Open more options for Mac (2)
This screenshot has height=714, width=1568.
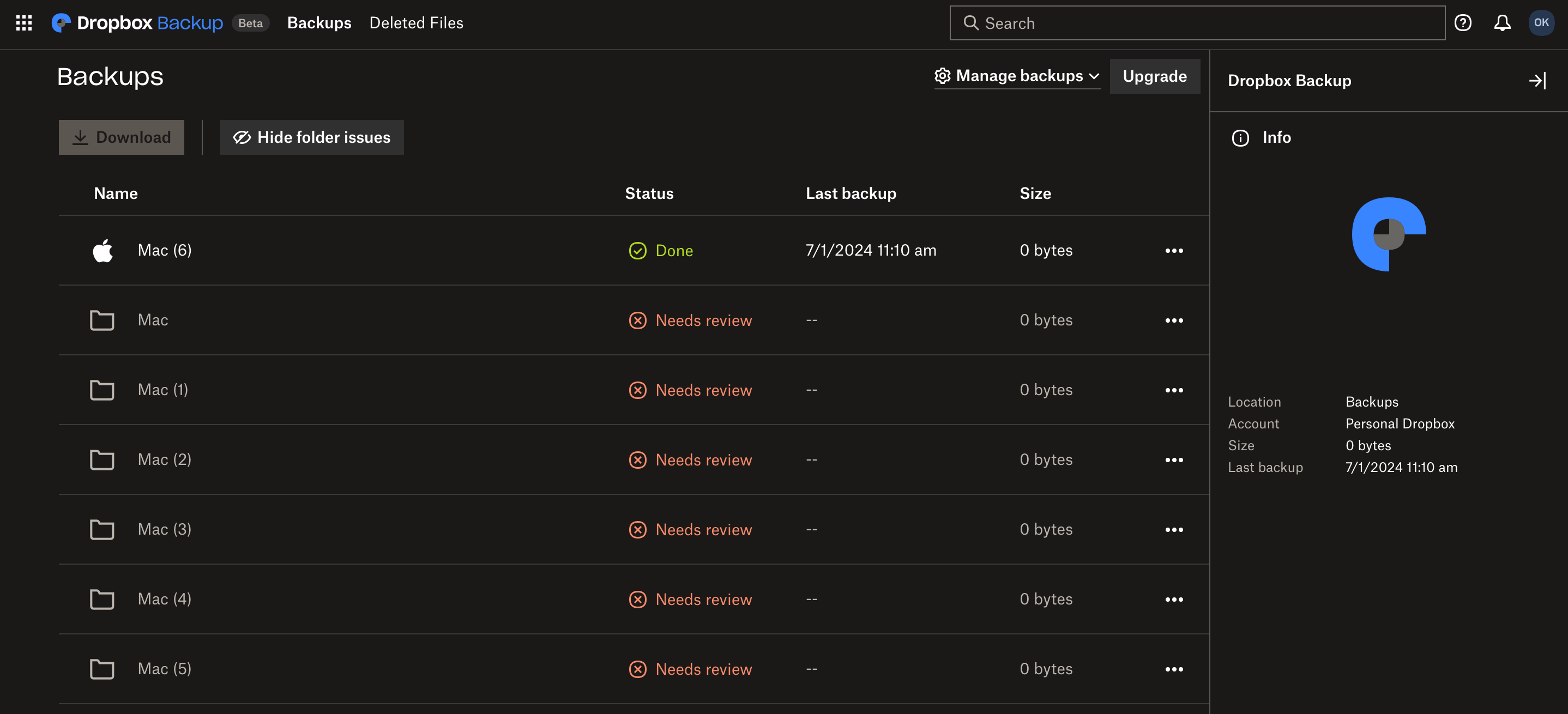click(x=1174, y=459)
